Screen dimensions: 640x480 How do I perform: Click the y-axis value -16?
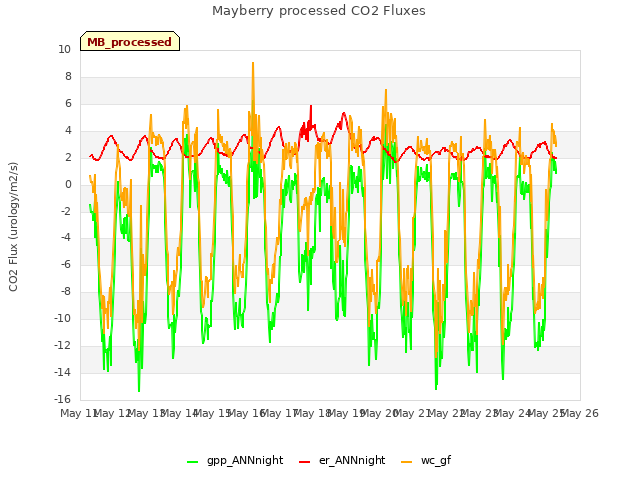tap(62, 399)
